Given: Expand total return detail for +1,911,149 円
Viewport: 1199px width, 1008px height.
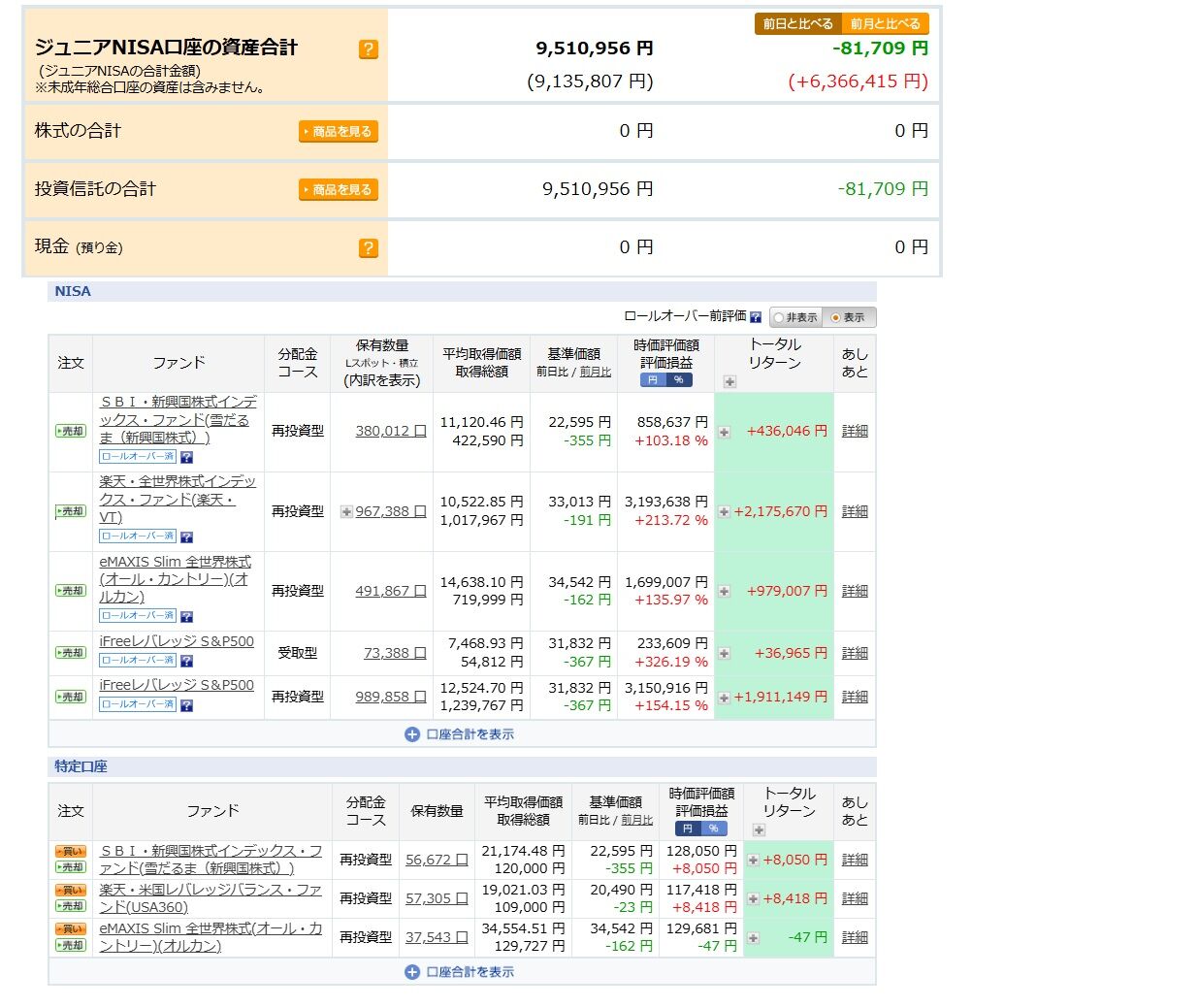Looking at the screenshot, I should coord(724,698).
